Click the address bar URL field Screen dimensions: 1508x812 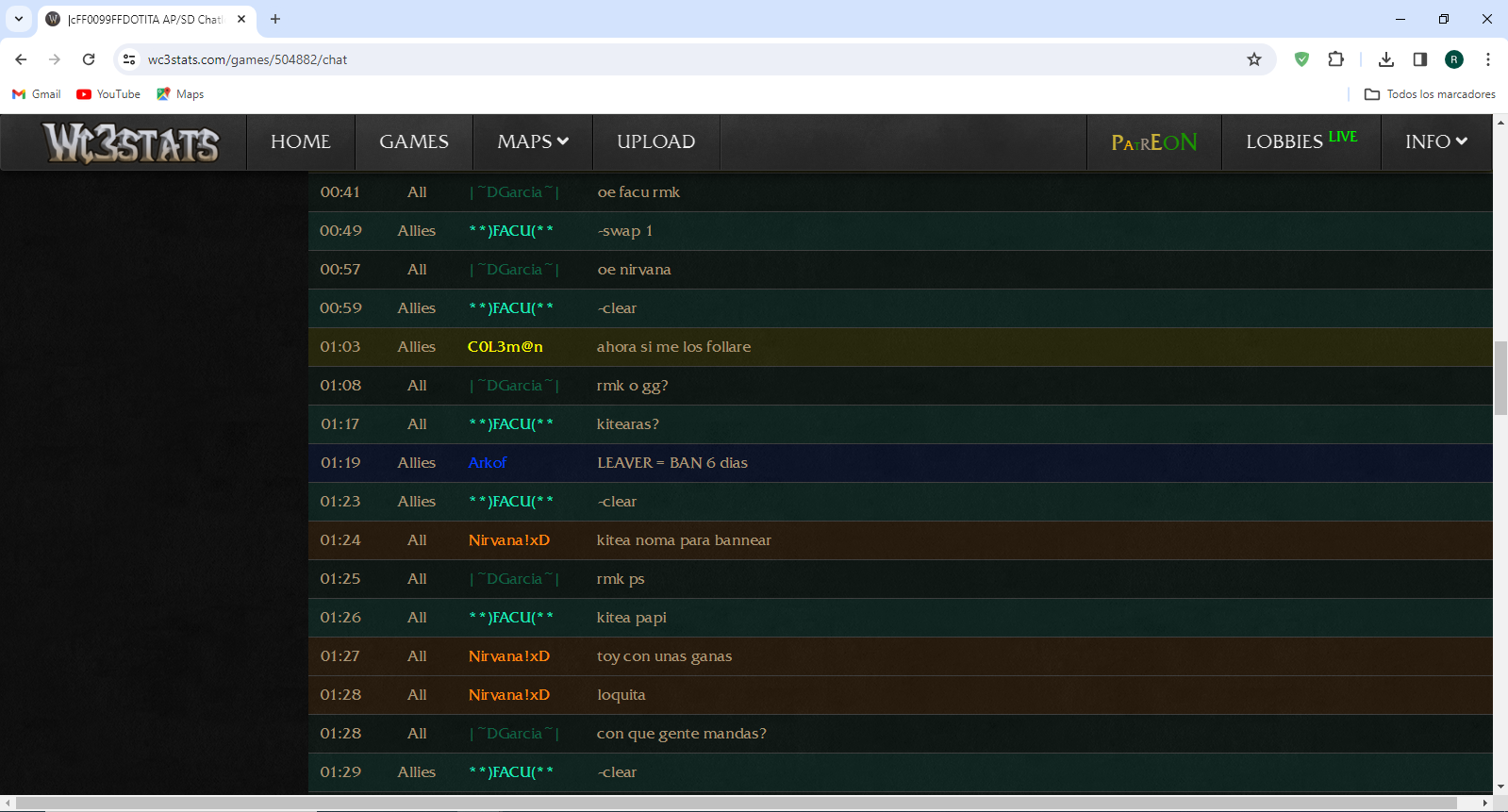pos(693,59)
